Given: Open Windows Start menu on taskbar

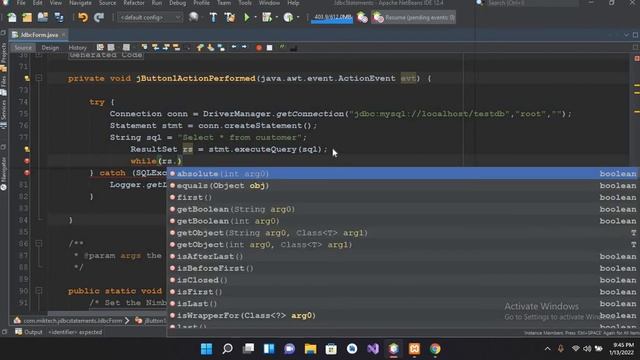Looking at the screenshot, I should pos(207,349).
